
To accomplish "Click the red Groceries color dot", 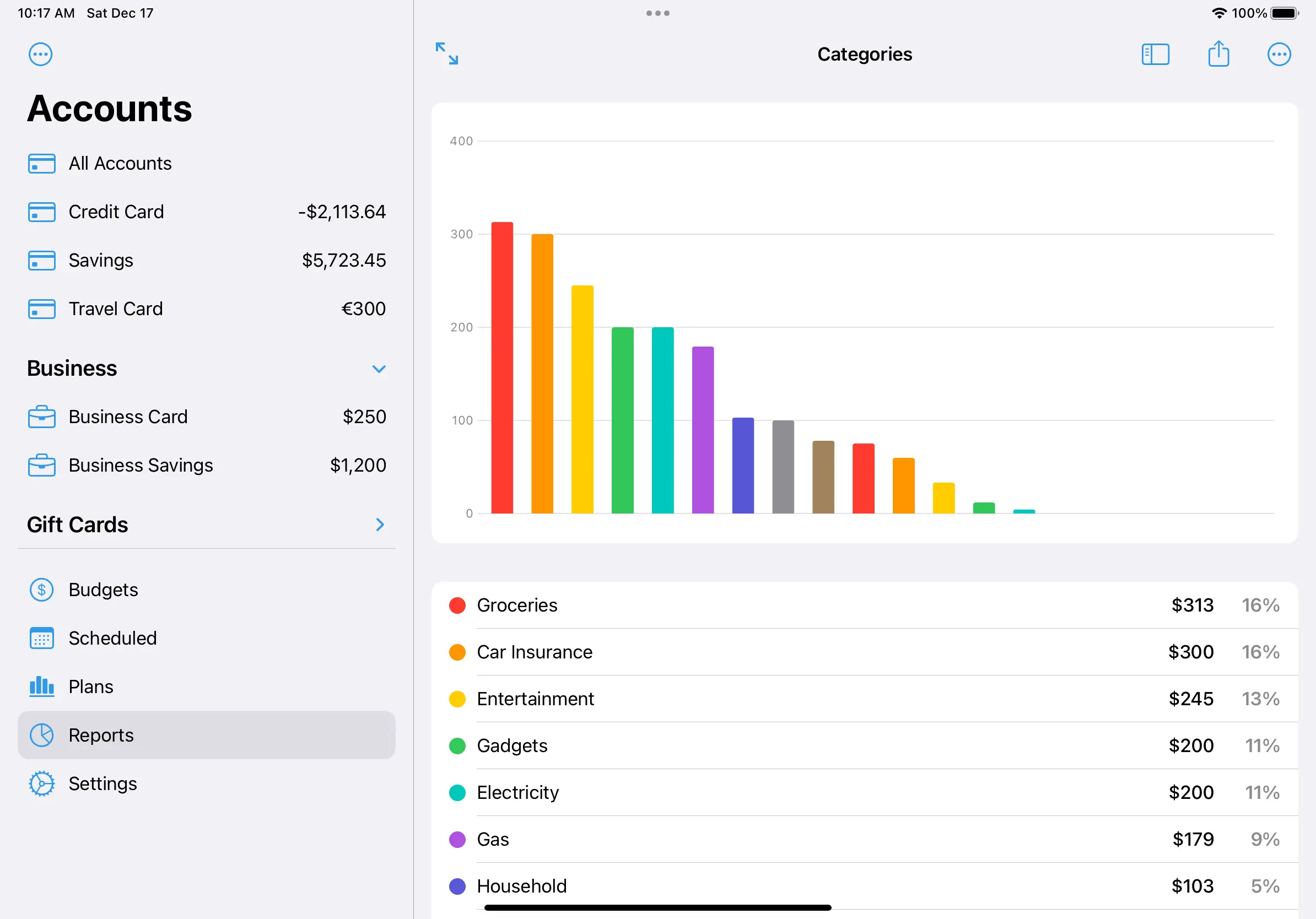I will [457, 605].
